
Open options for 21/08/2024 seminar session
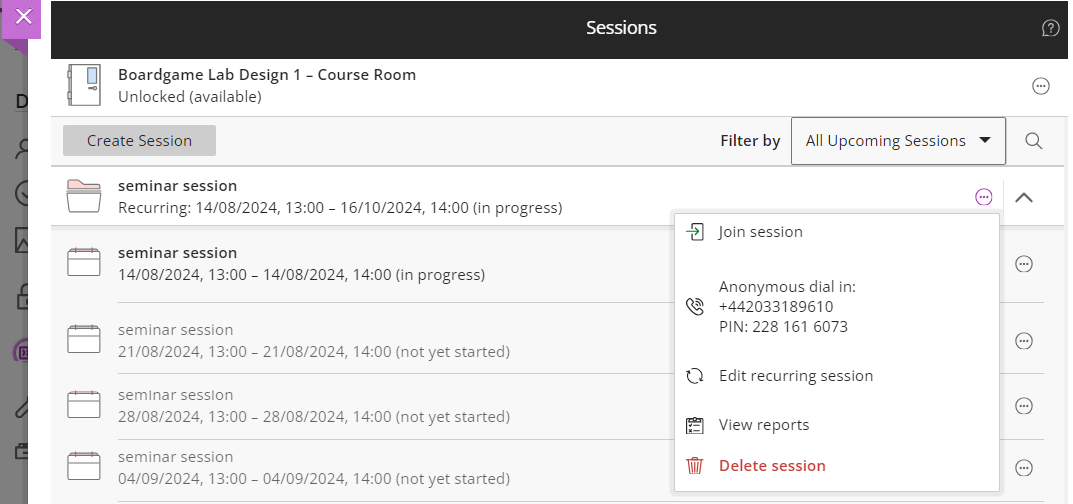pyautogui.click(x=1023, y=341)
